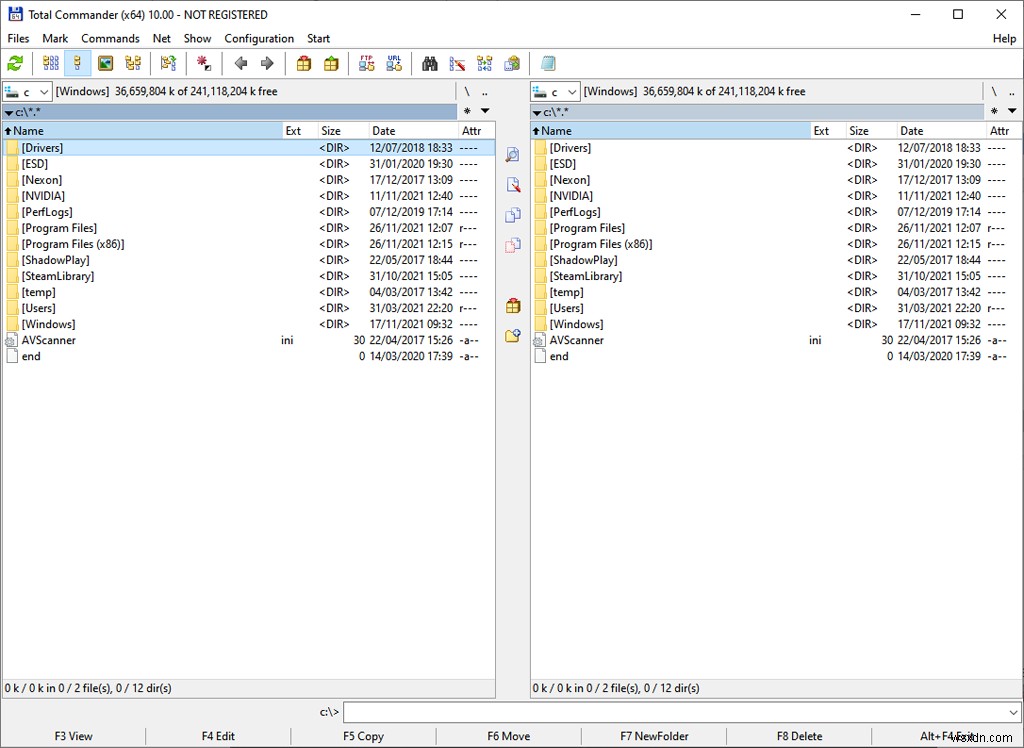Open the notepad editor icon

click(548, 63)
